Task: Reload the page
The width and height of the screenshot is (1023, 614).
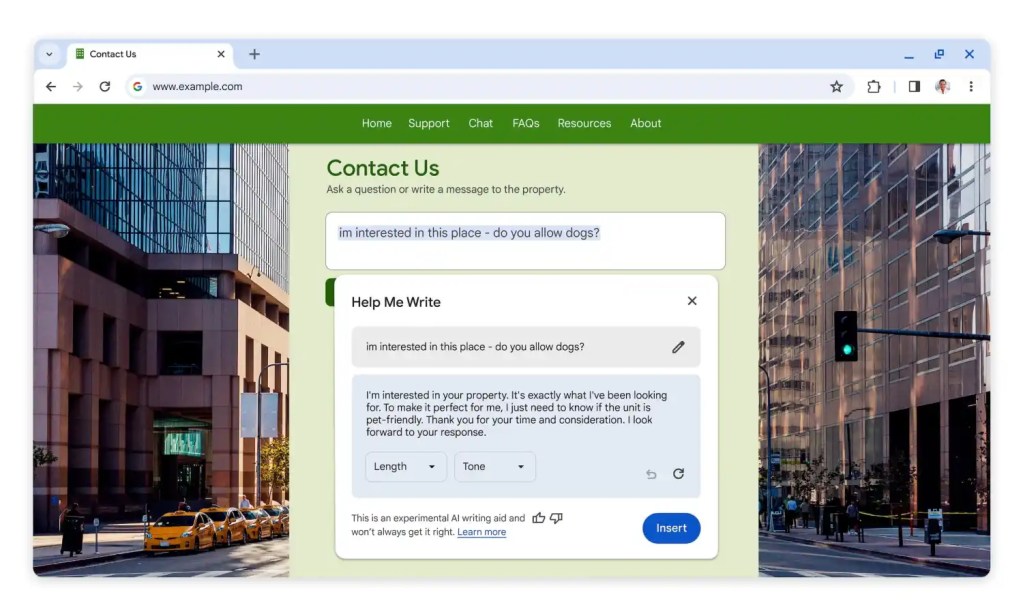Action: [x=105, y=87]
